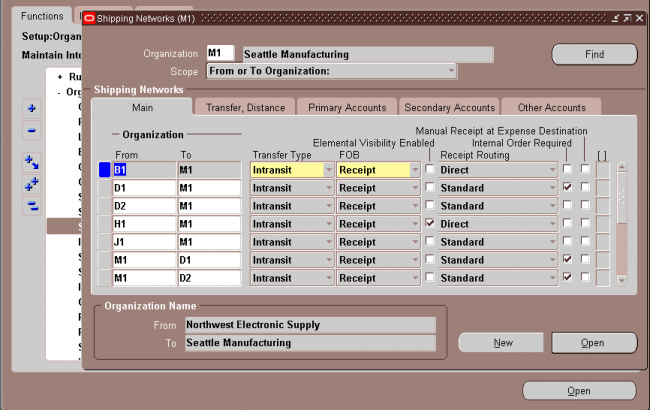Click the bracketed flexfield cell in the B1 row
Screen dimensions: 650x410
[603, 170]
